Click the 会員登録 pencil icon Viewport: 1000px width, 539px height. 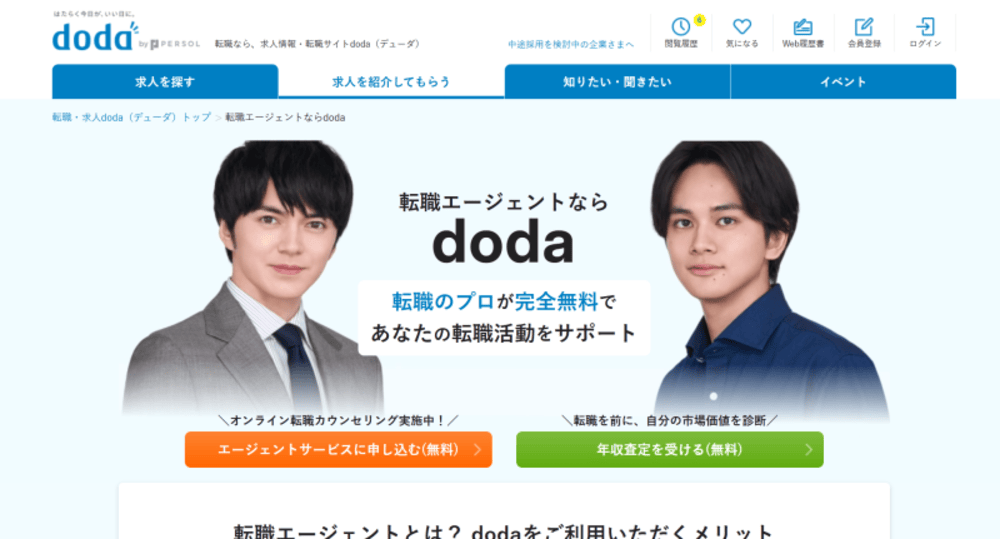pyautogui.click(x=864, y=27)
